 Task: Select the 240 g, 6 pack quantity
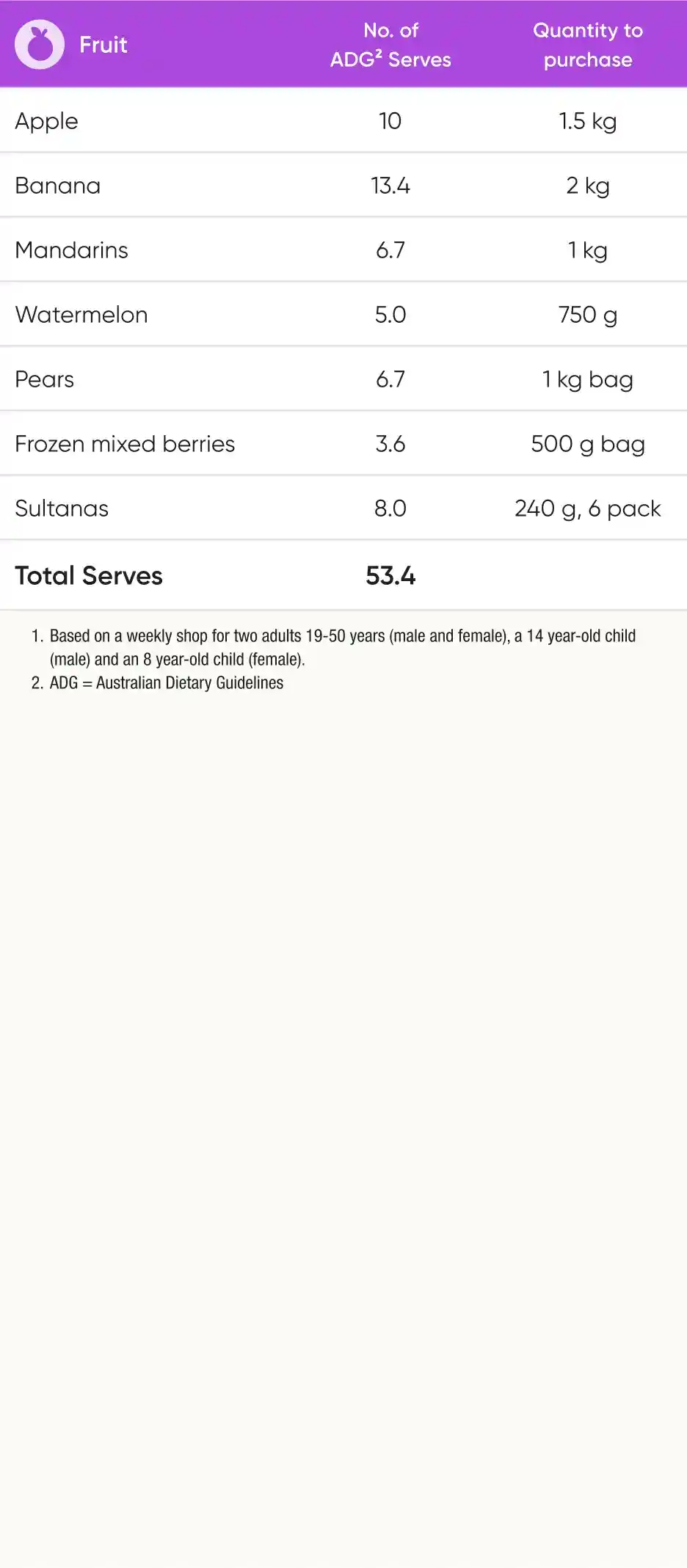587,508
